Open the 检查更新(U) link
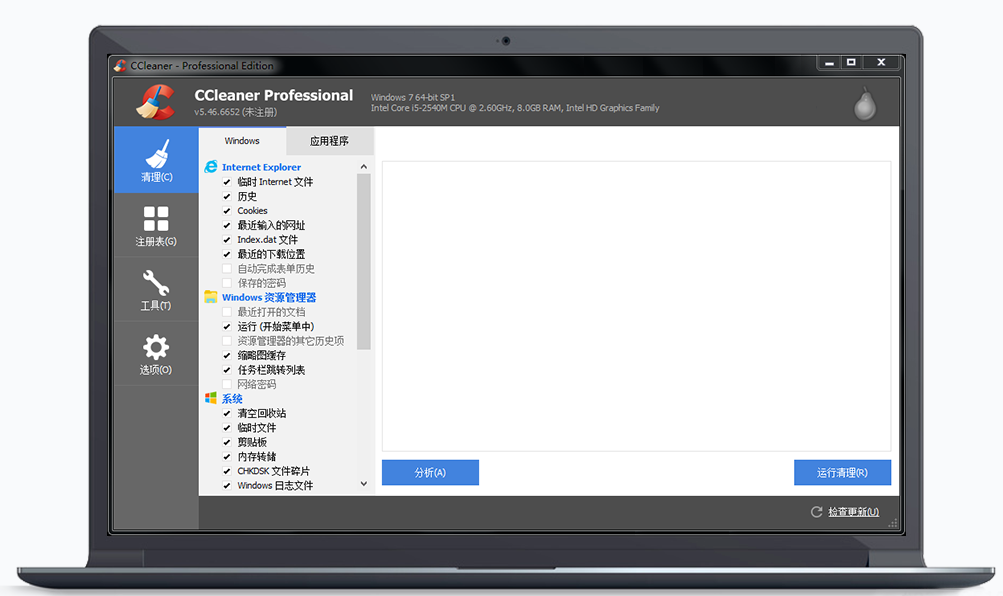Image resolution: width=1003 pixels, height=596 pixels. (853, 512)
